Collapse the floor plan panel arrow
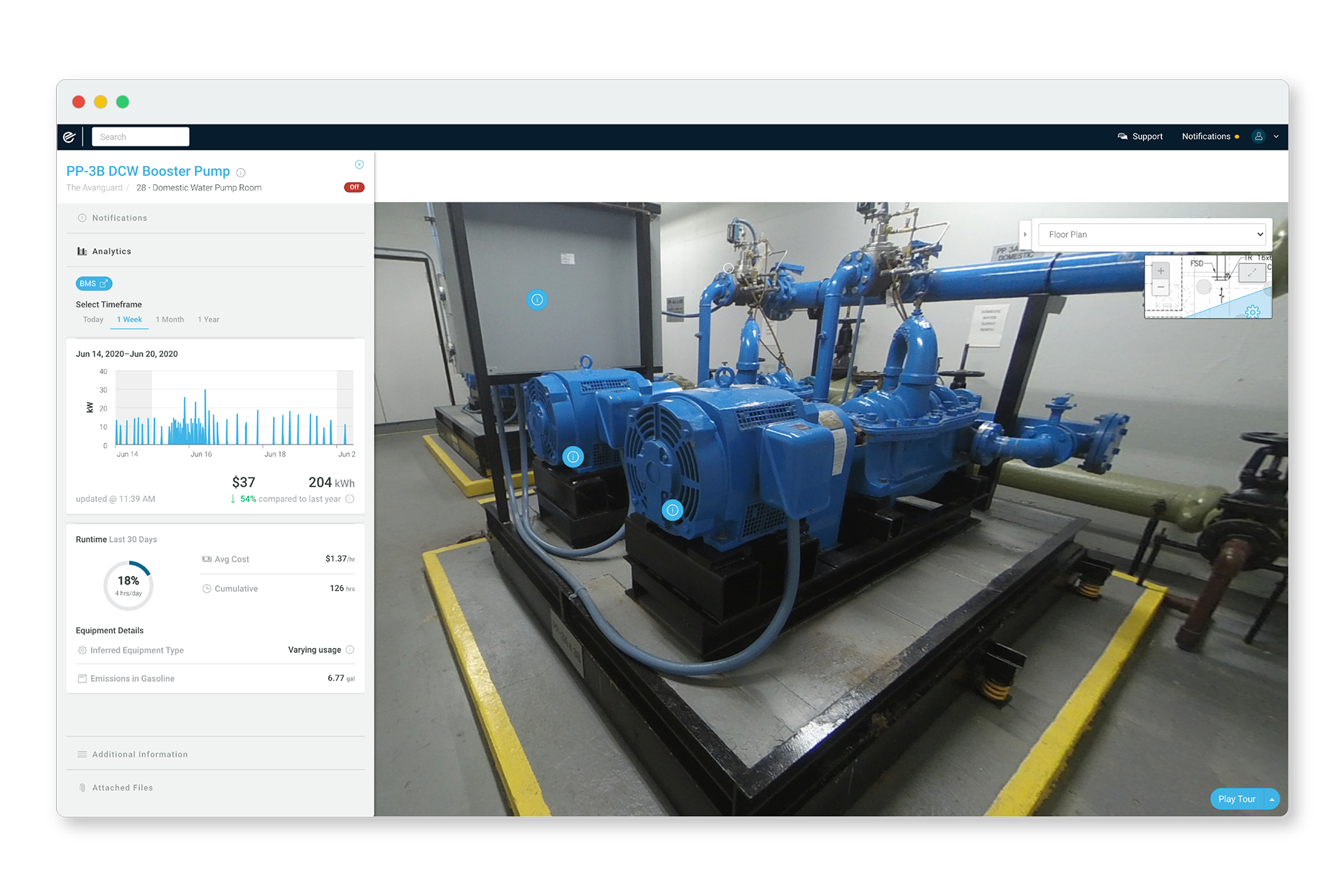Screen dimensions: 1344x896 pyautogui.click(x=1025, y=234)
